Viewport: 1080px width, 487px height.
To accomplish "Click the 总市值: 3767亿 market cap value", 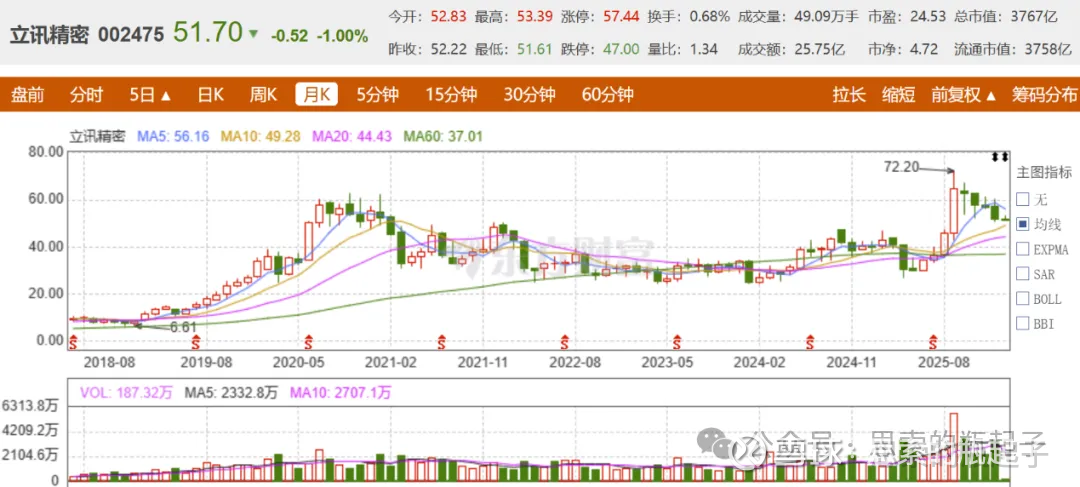I will 1004,17.
